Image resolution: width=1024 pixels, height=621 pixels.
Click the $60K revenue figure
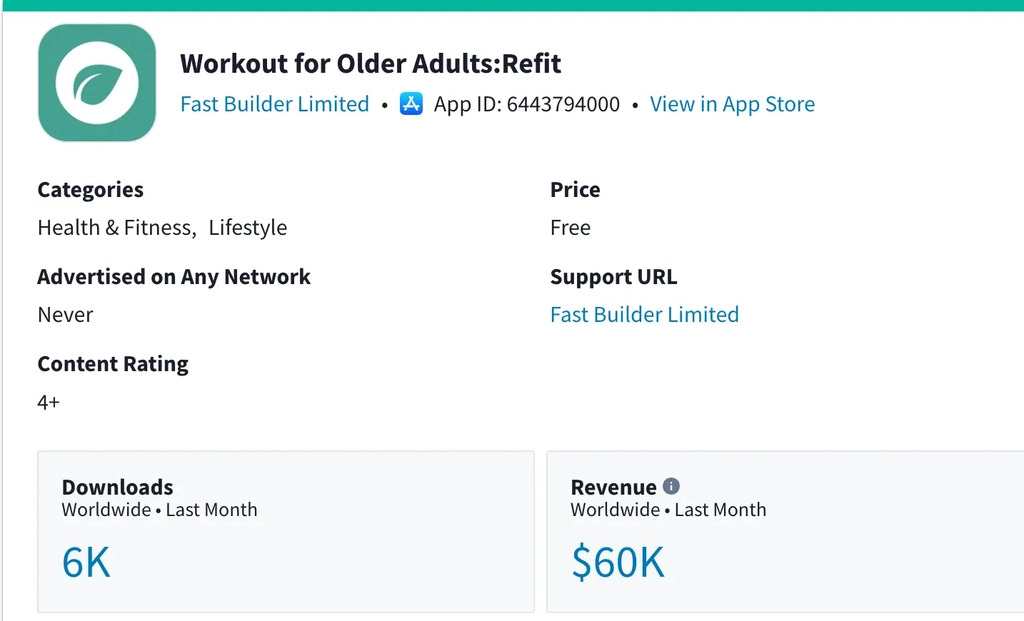(617, 563)
